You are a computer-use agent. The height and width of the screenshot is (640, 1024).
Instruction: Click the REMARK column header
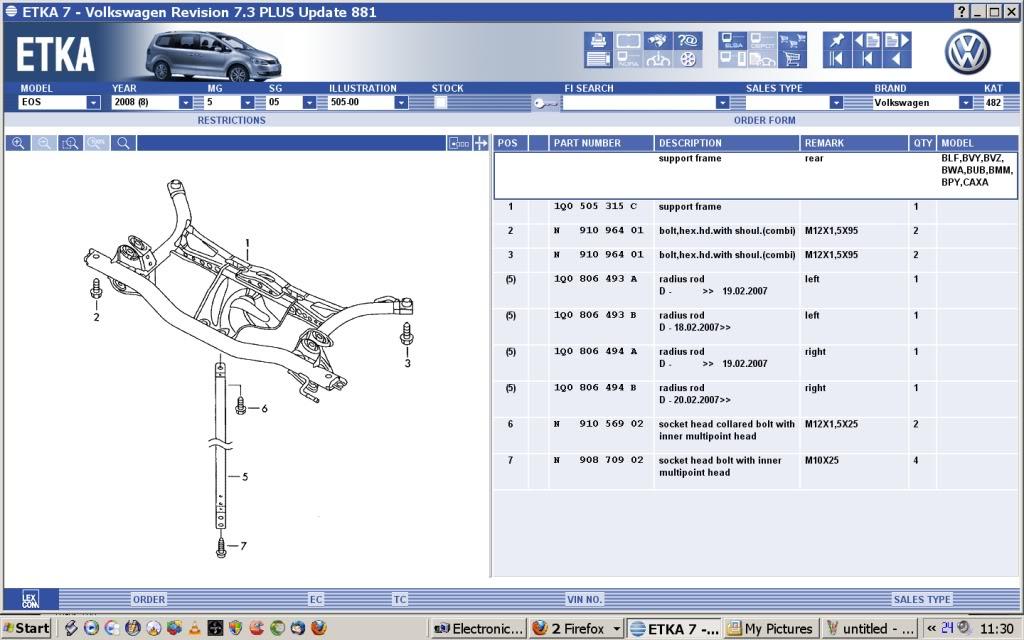pos(854,143)
